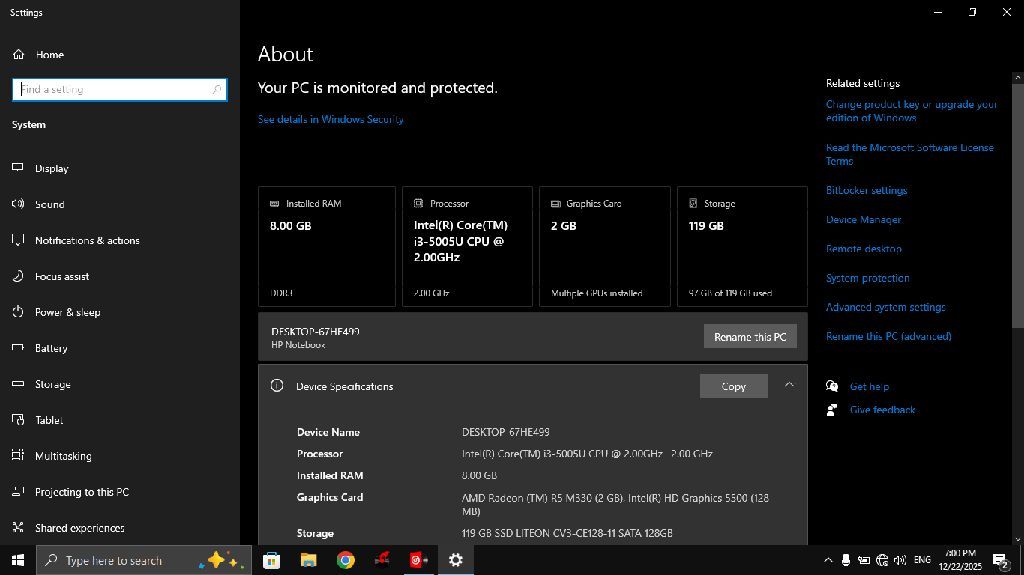Click the Settings window vertical scrollbar
Screen dimensions: 1024x575
tap(1017, 200)
